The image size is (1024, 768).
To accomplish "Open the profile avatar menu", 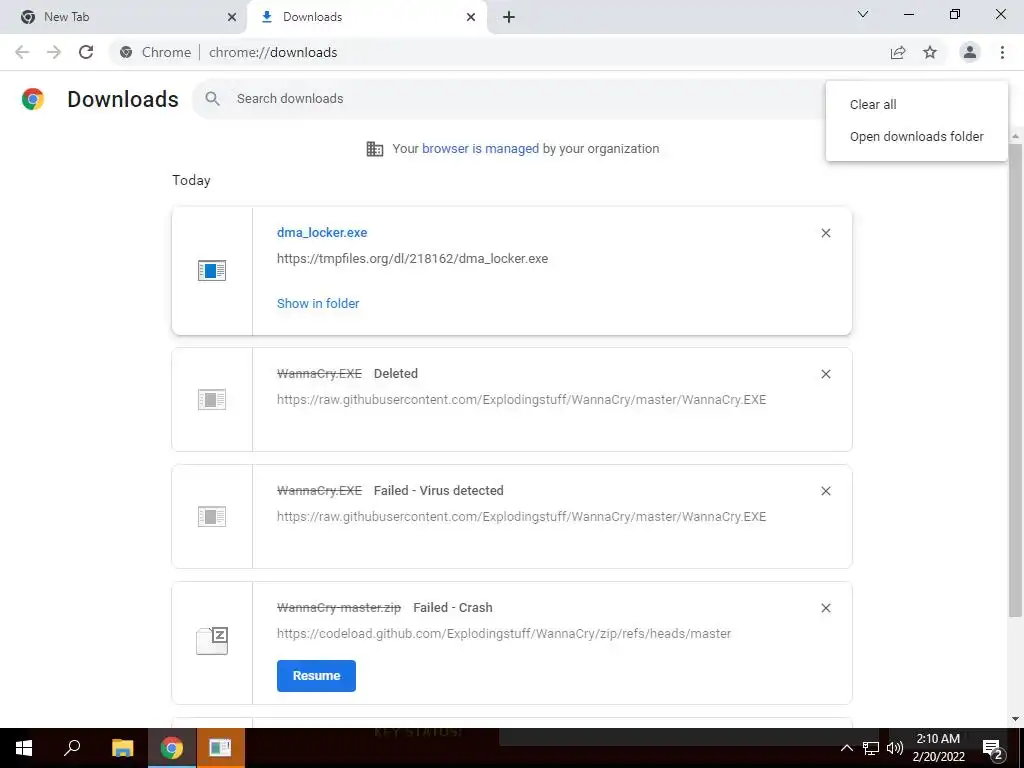I will coord(970,52).
